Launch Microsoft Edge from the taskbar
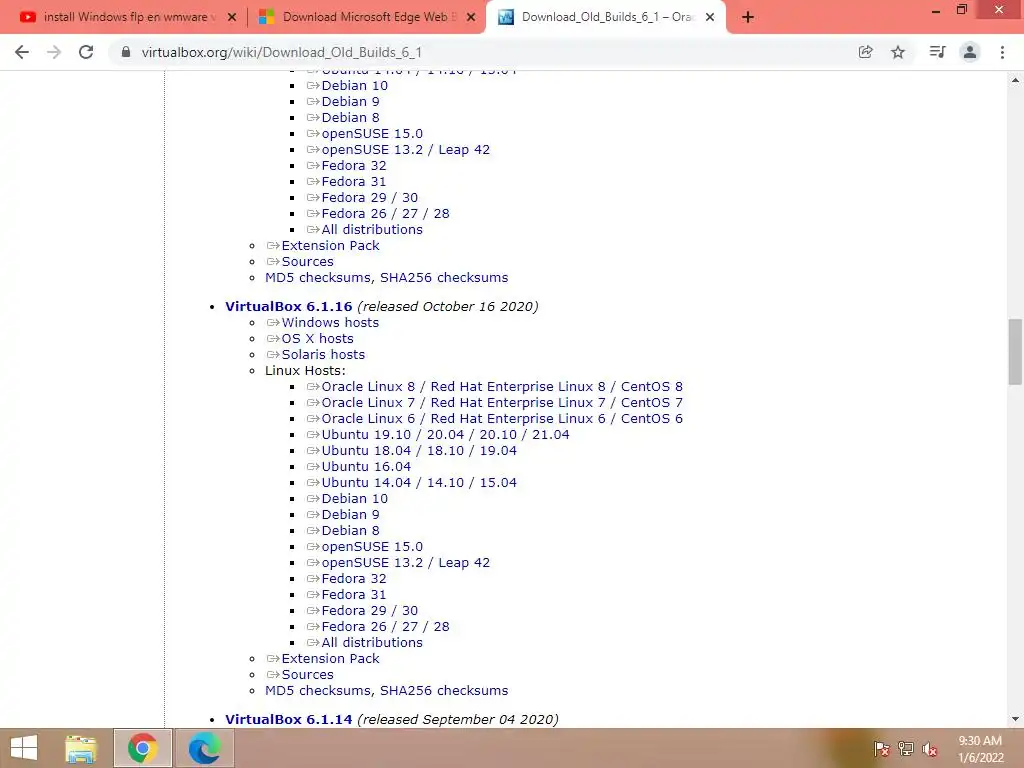Screen dimensions: 1024x768 (204, 748)
